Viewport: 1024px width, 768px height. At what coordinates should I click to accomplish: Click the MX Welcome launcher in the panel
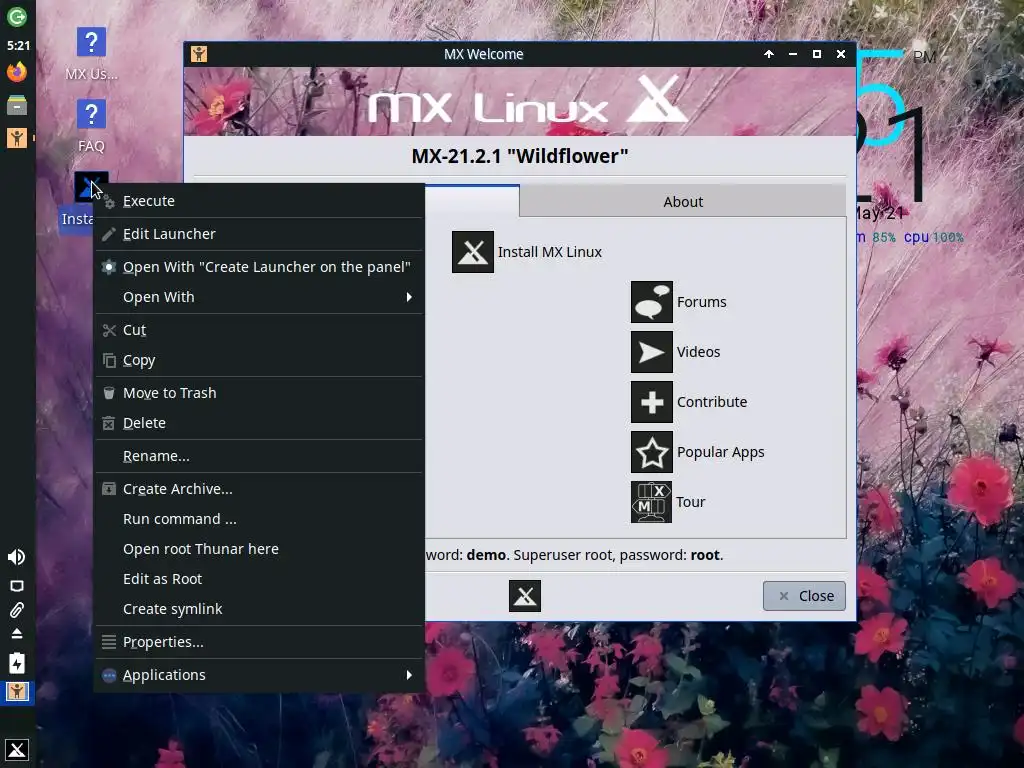coord(17,138)
